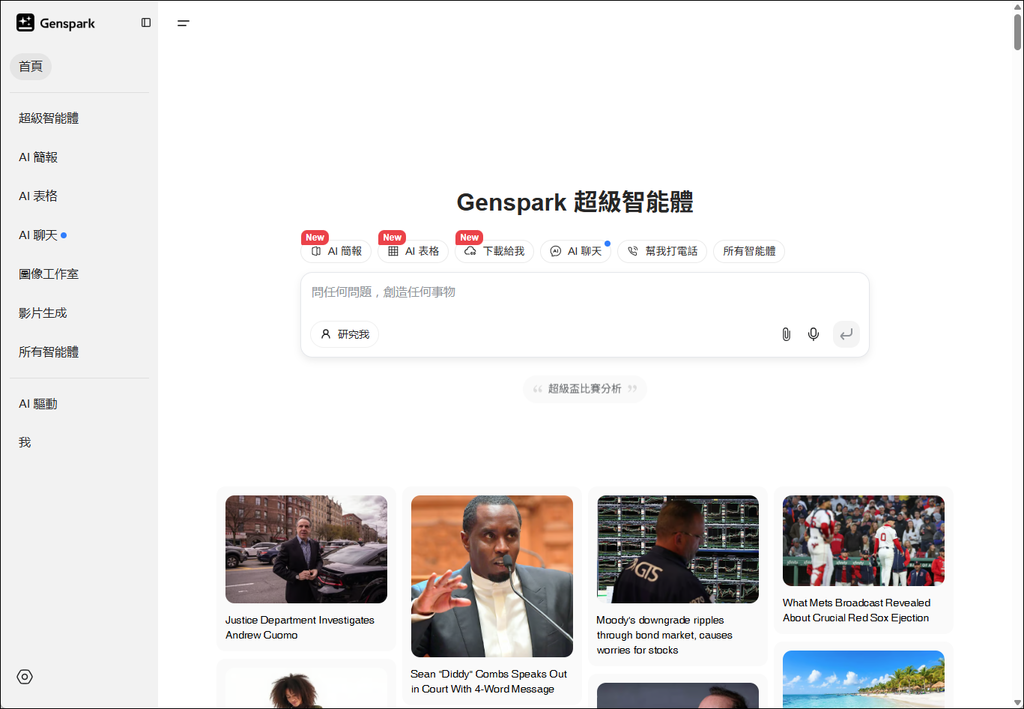The image size is (1024, 709).
Task: Read Moody's downgrade ripples headline
Action: (x=664, y=635)
